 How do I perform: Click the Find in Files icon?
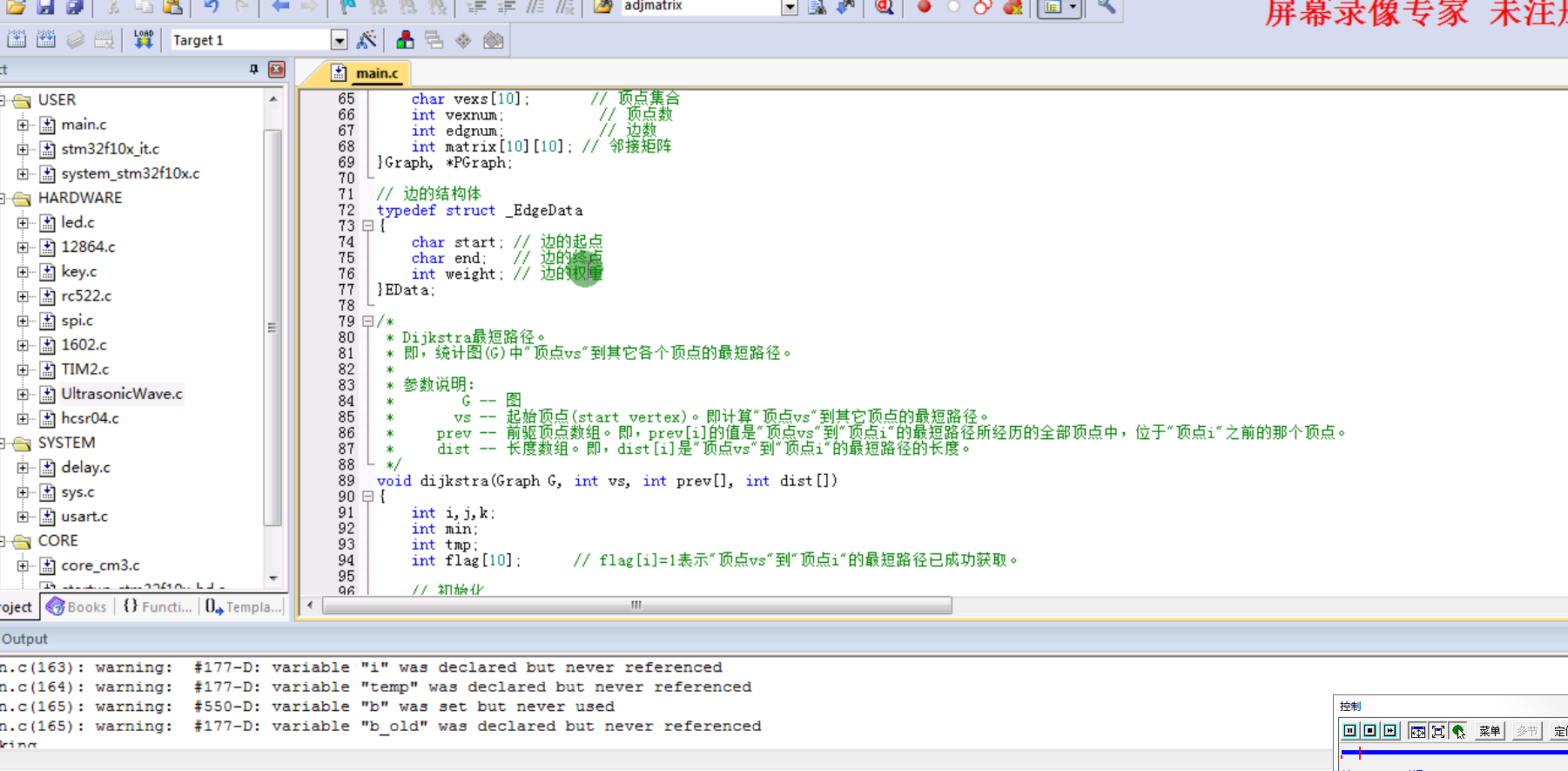pos(603,7)
